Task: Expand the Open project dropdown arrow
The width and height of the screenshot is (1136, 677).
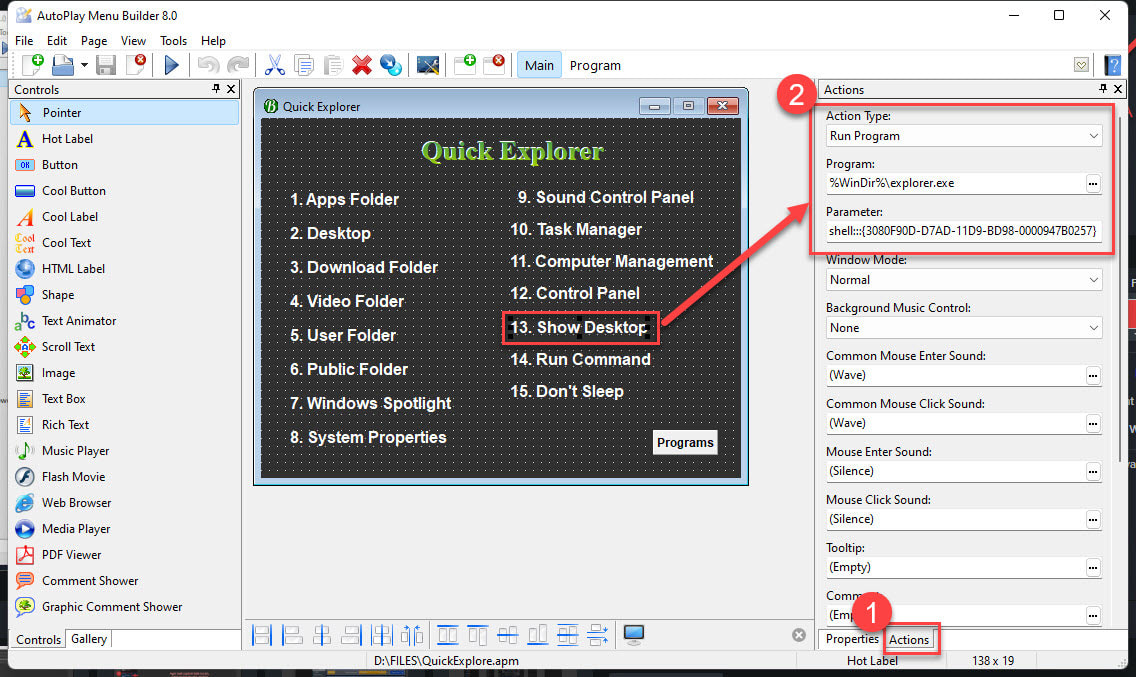Action: [x=84, y=65]
